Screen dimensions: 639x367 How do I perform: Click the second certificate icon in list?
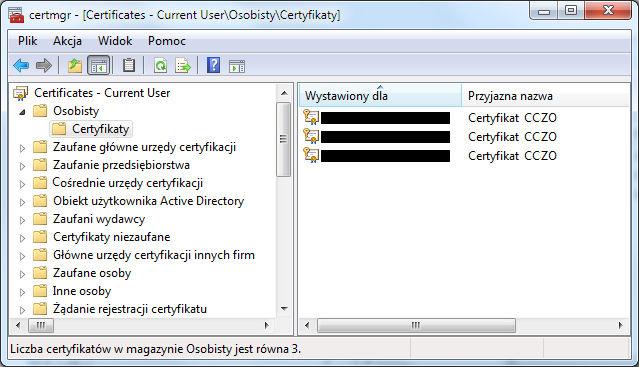311,136
